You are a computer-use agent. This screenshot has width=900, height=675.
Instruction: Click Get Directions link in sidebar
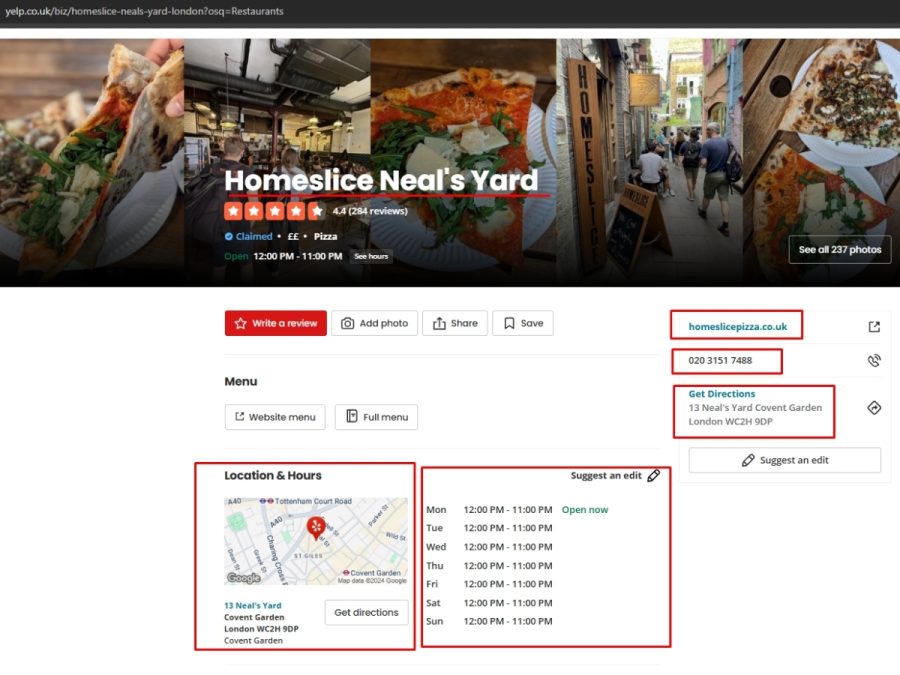click(721, 394)
